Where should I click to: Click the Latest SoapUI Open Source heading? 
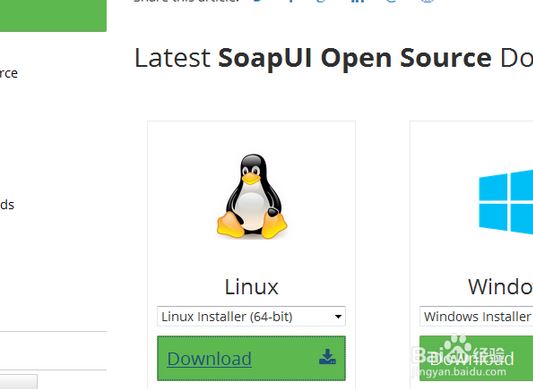coord(333,58)
